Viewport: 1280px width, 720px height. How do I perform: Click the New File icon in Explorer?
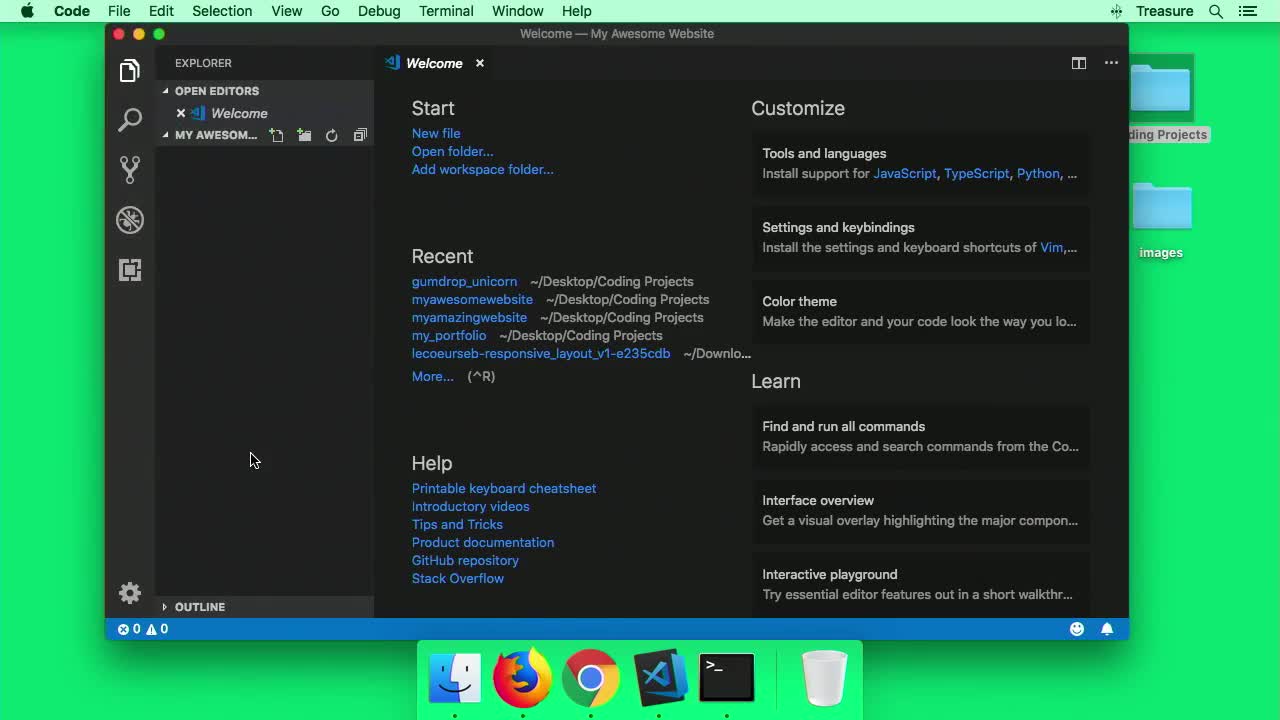tap(277, 135)
